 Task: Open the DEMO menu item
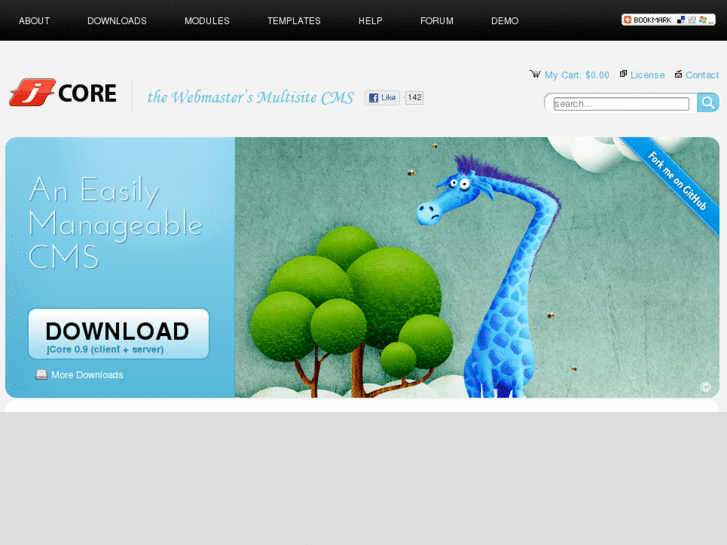point(505,21)
